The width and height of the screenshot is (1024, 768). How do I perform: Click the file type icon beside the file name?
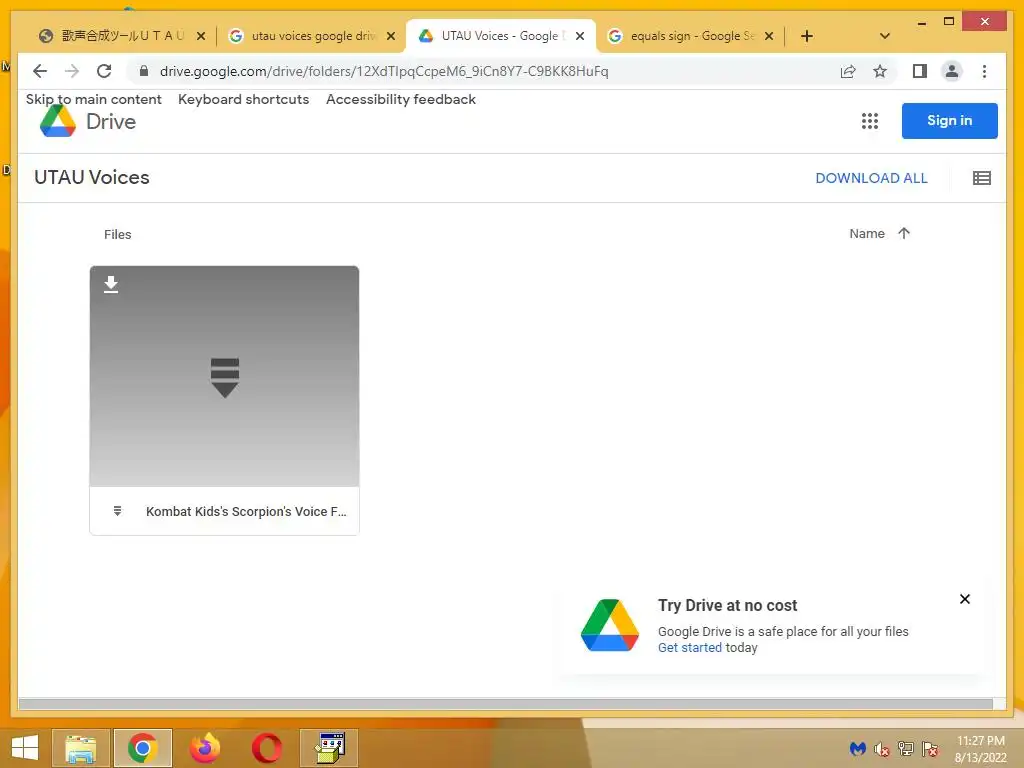click(118, 511)
